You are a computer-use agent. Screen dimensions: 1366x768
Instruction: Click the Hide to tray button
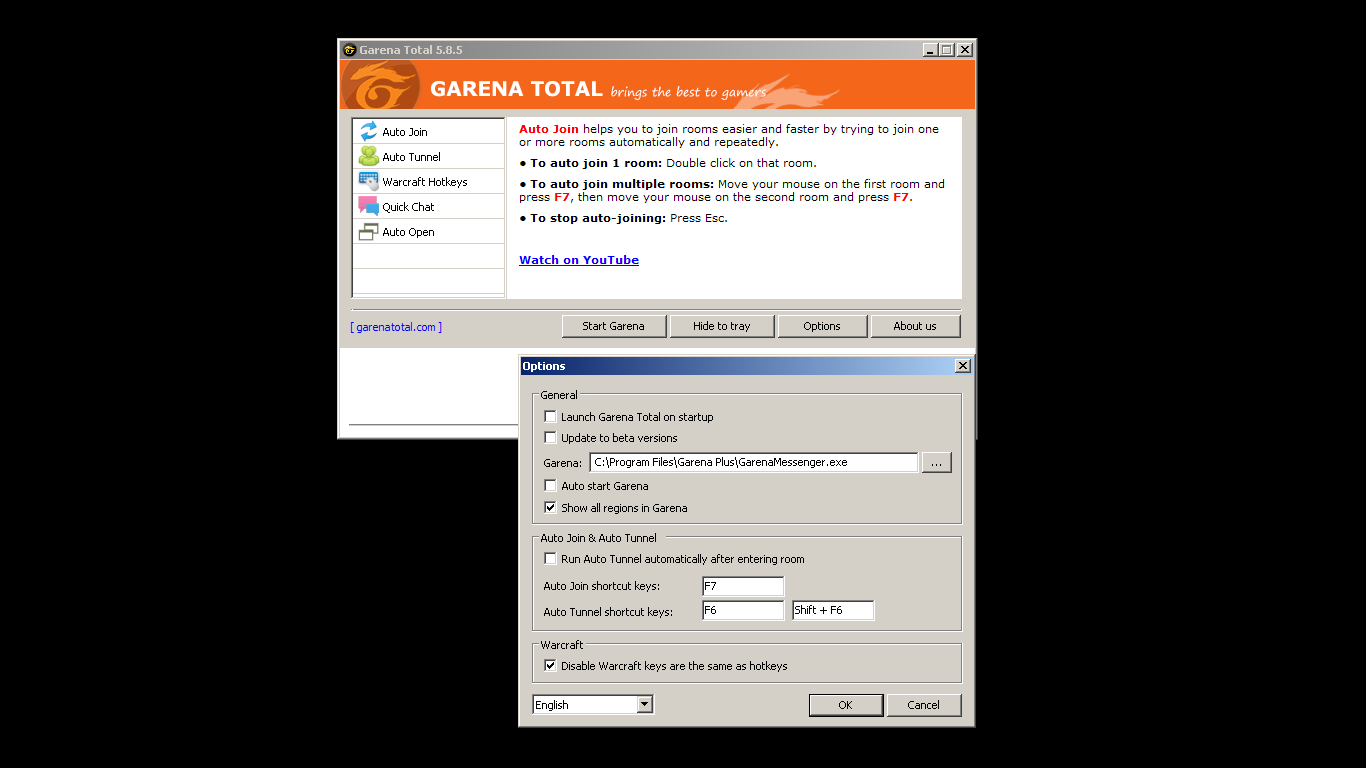[721, 326]
